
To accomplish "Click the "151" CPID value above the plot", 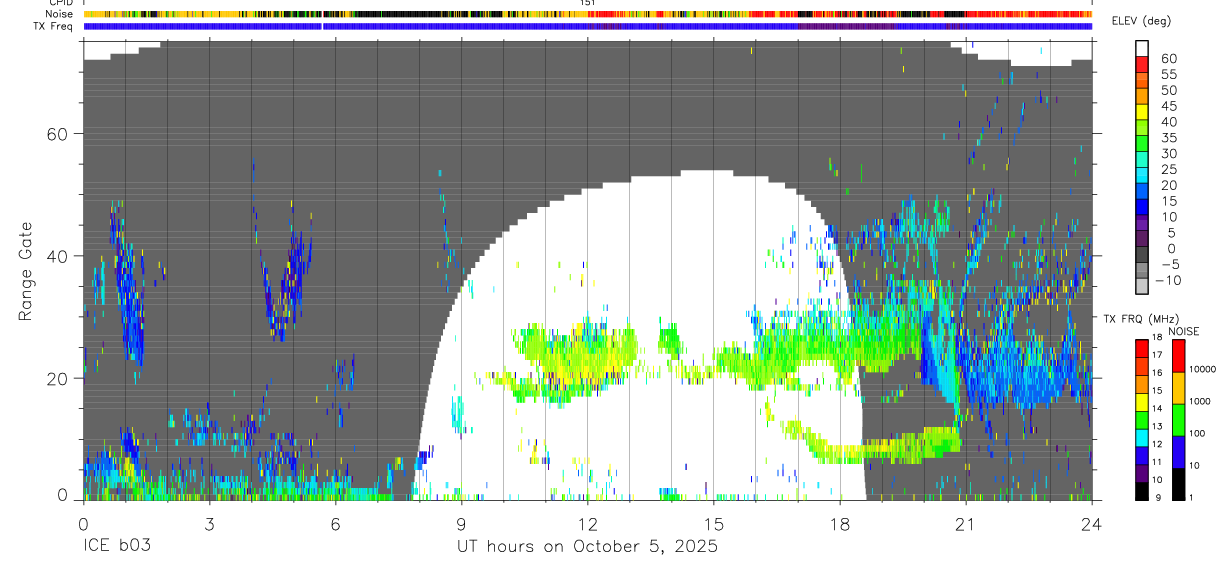I will 588,3.
